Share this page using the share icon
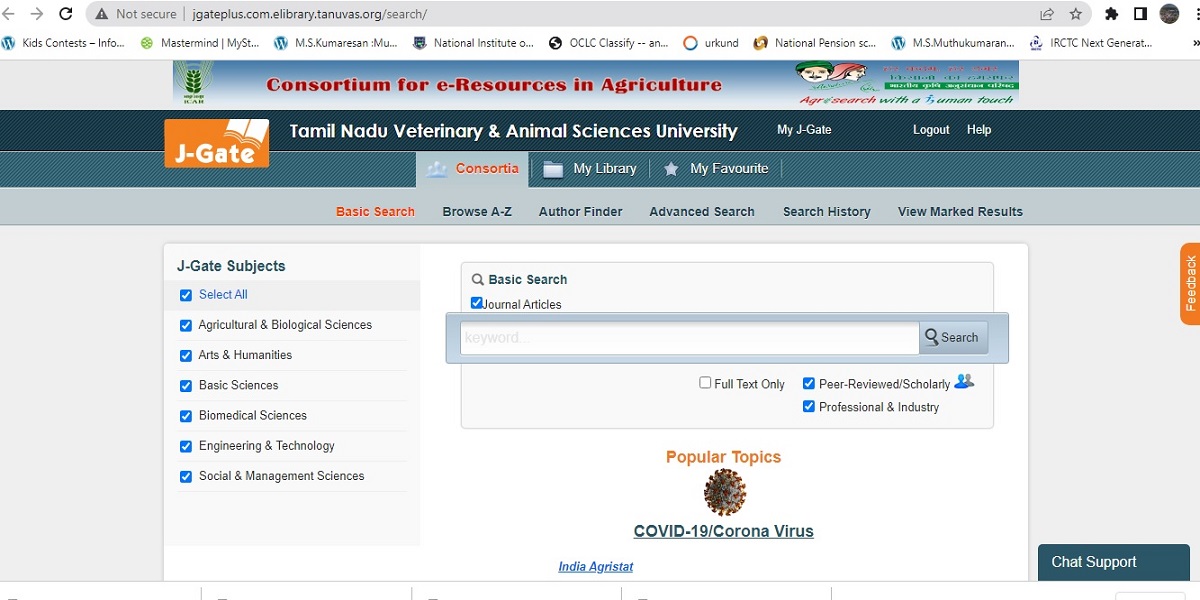 pyautogui.click(x=1047, y=14)
